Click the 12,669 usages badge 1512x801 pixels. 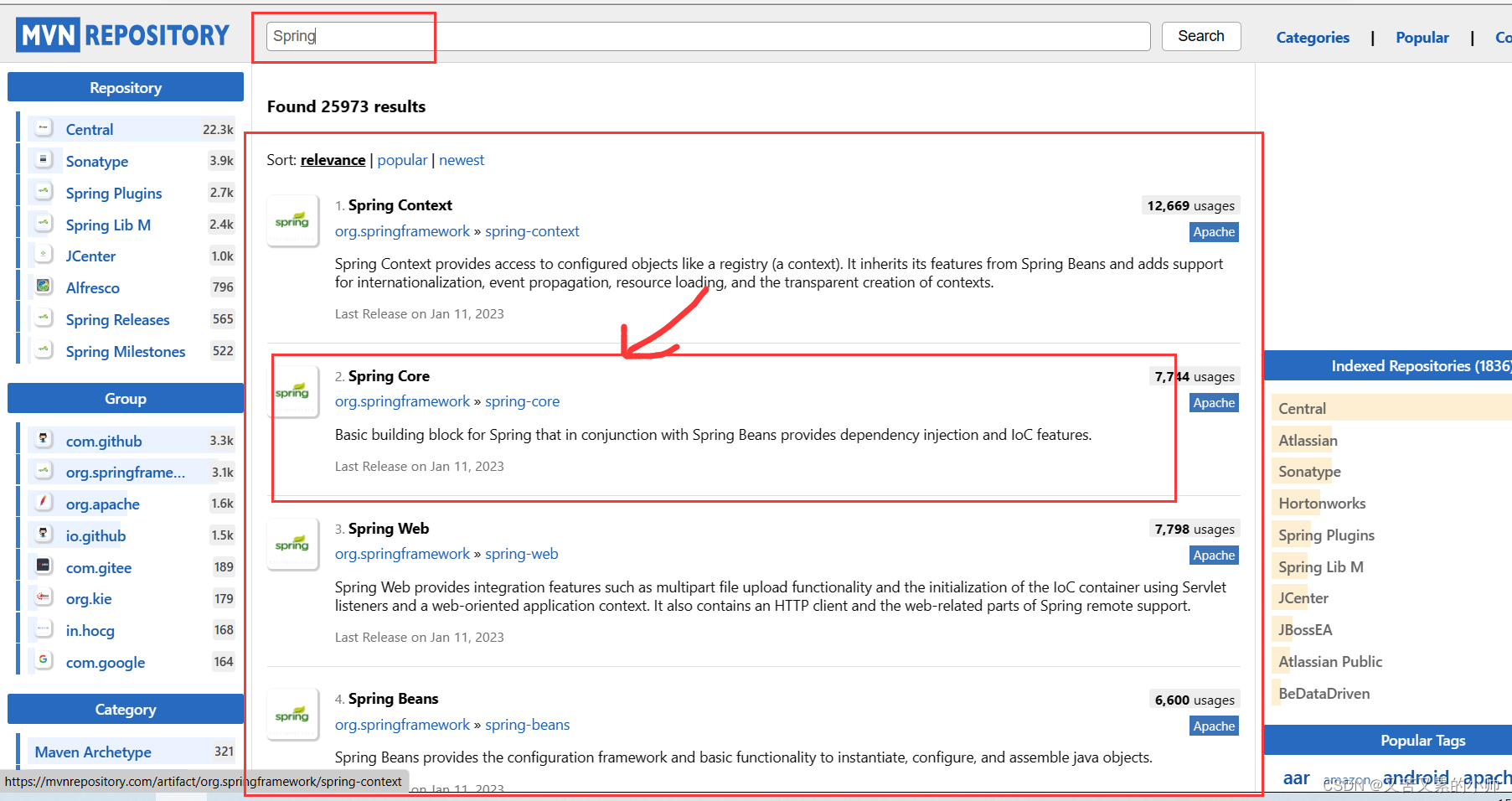point(1190,206)
